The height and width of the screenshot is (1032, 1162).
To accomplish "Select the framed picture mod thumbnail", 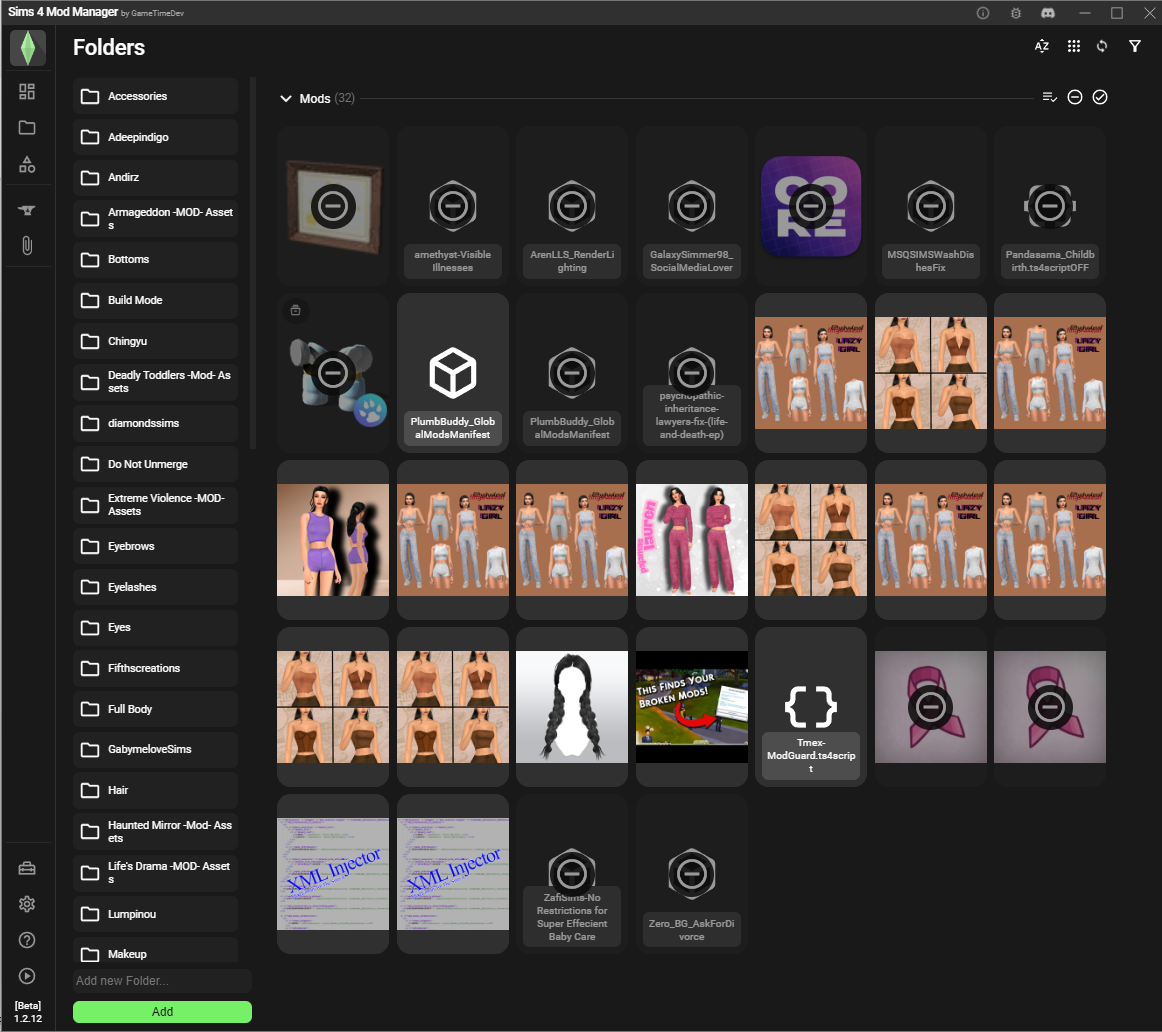I will click(333, 206).
